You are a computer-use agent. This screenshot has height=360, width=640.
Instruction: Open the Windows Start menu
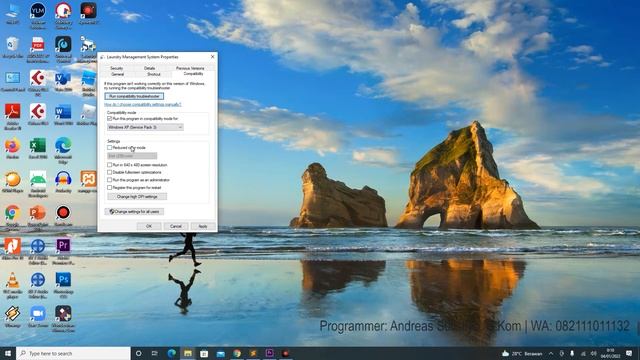click(x=7, y=353)
